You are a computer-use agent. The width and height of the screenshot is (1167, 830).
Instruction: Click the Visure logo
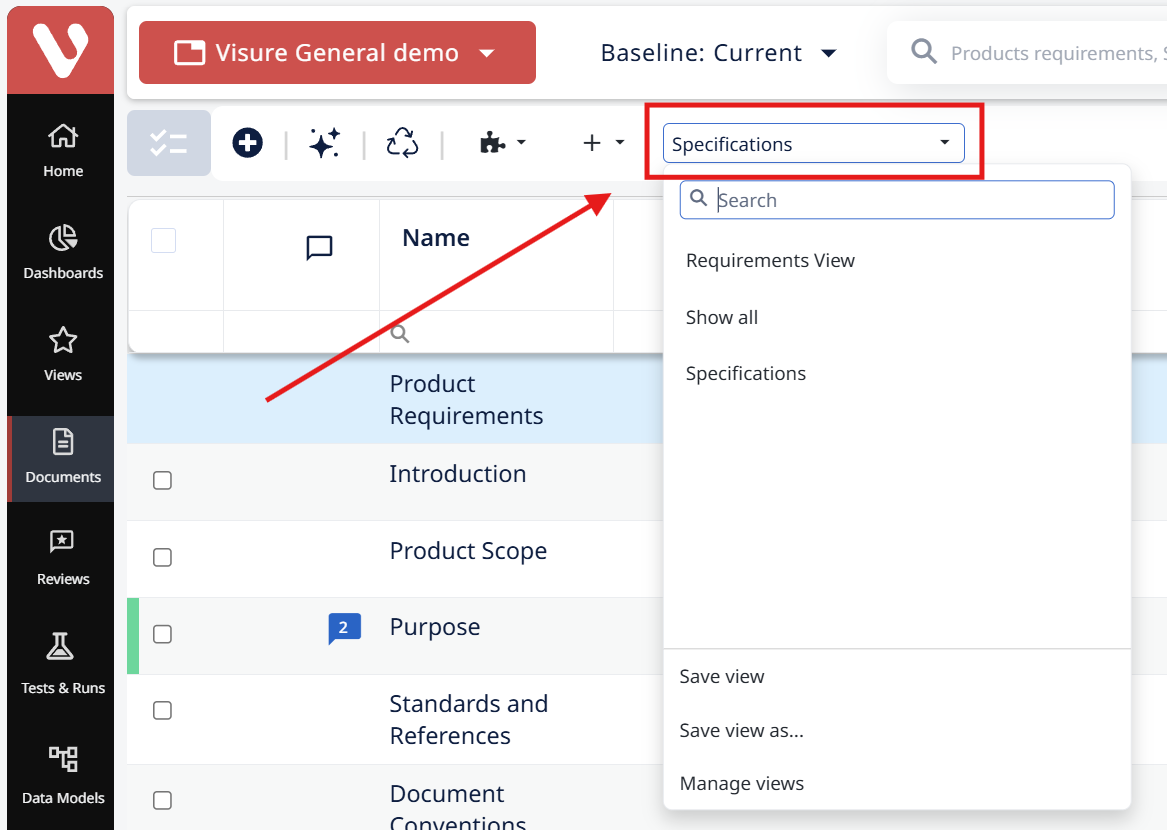click(x=60, y=50)
